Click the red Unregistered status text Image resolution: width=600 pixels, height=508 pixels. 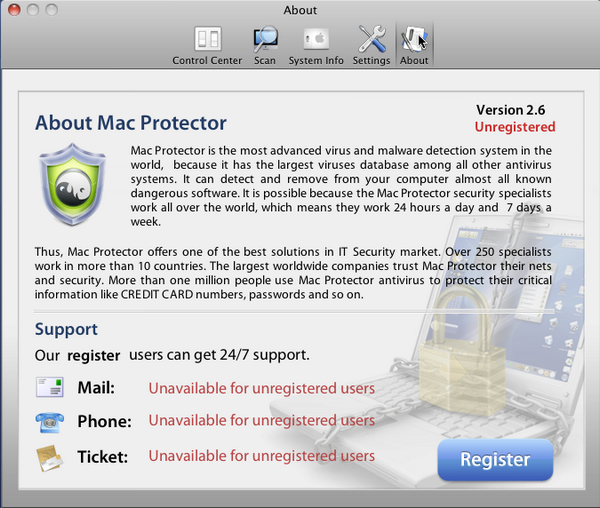click(x=515, y=127)
